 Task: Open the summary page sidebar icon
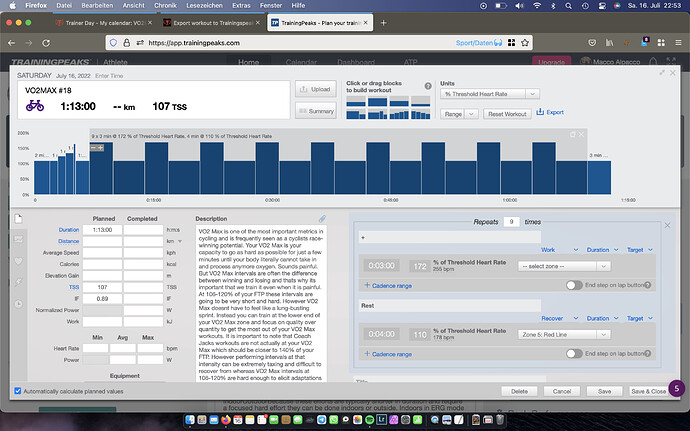[18, 218]
